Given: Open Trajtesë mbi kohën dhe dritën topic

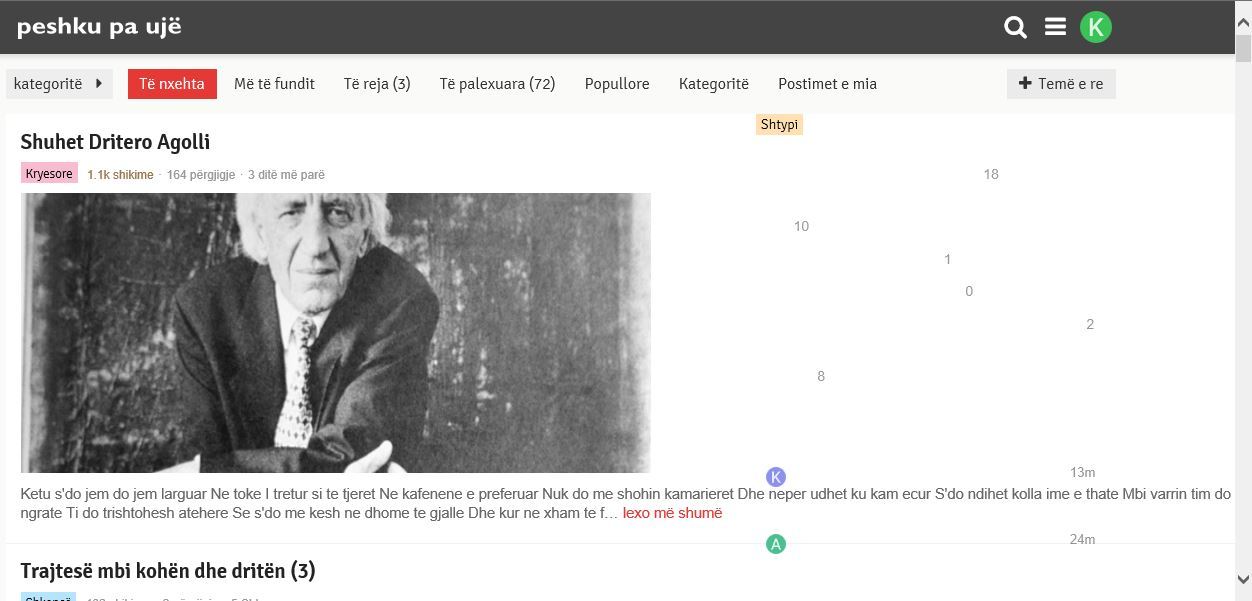Looking at the screenshot, I should click(x=167, y=571).
